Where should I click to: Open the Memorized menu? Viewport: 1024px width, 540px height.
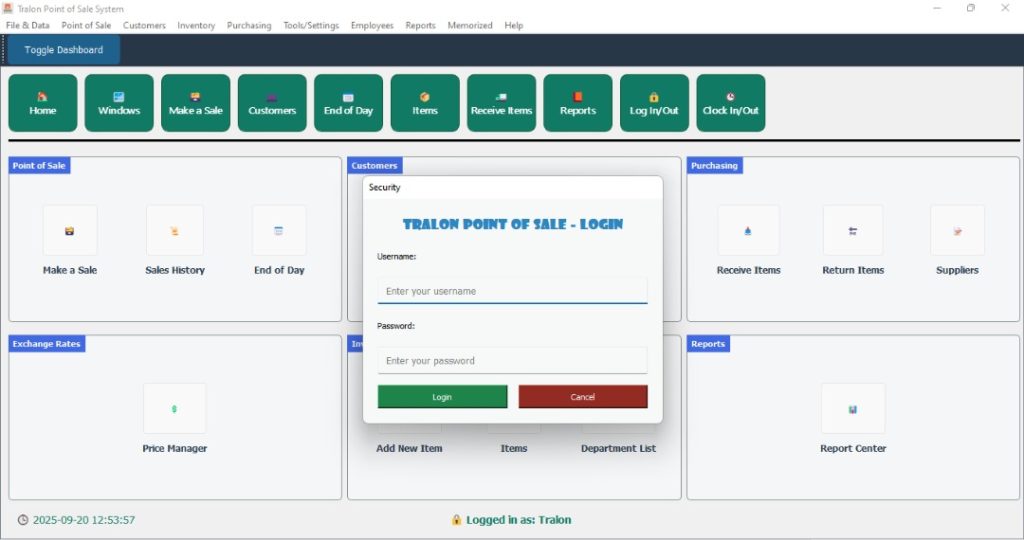pyautogui.click(x=470, y=25)
